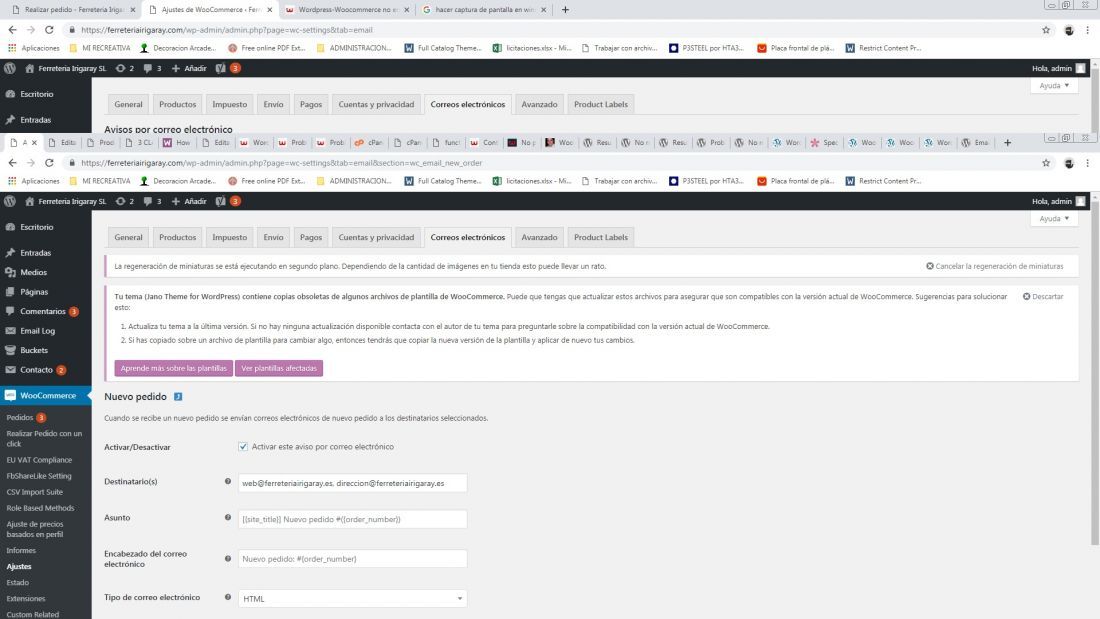This screenshot has height=619, width=1100.
Task: Open General tab in lower window
Action: point(128,237)
